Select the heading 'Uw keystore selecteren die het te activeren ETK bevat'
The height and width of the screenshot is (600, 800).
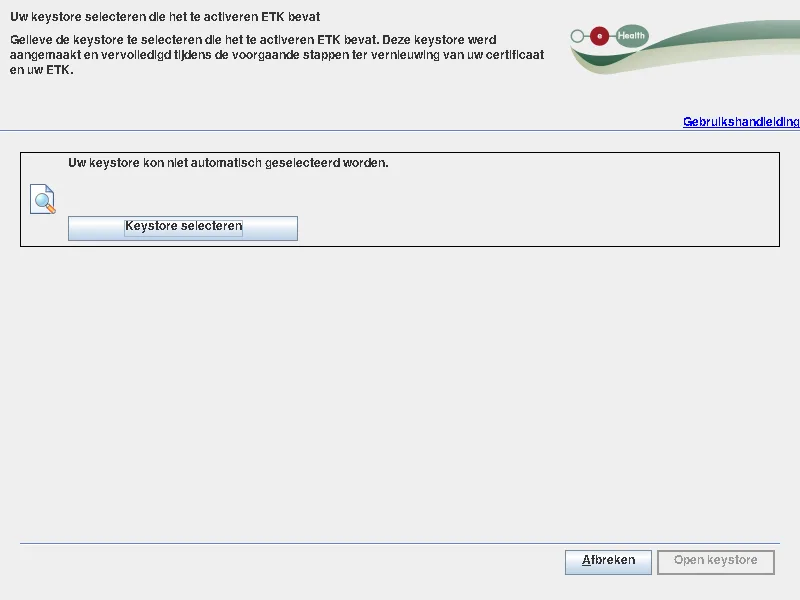pos(165,17)
